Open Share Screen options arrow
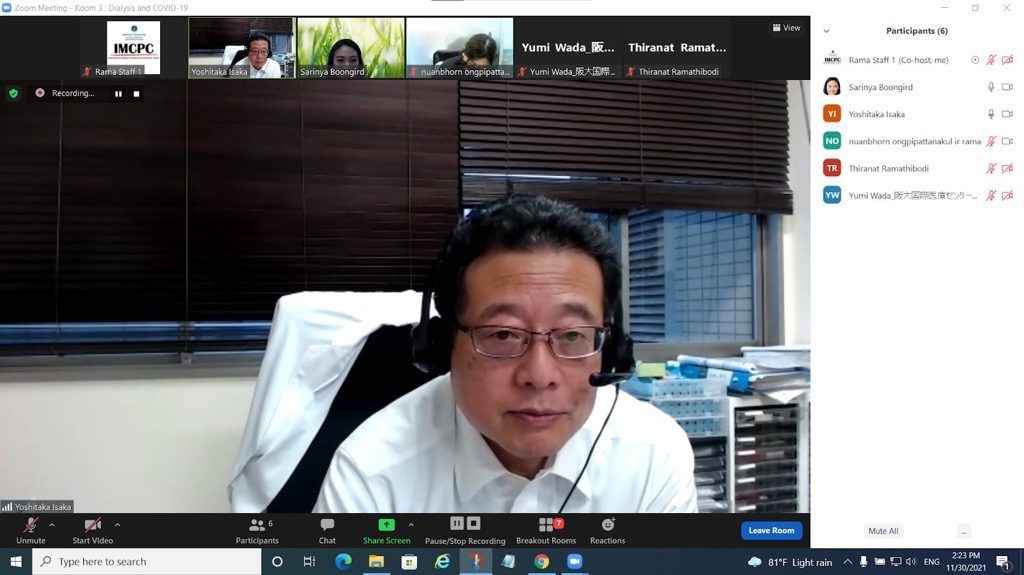1024x575 pixels. 411,525
